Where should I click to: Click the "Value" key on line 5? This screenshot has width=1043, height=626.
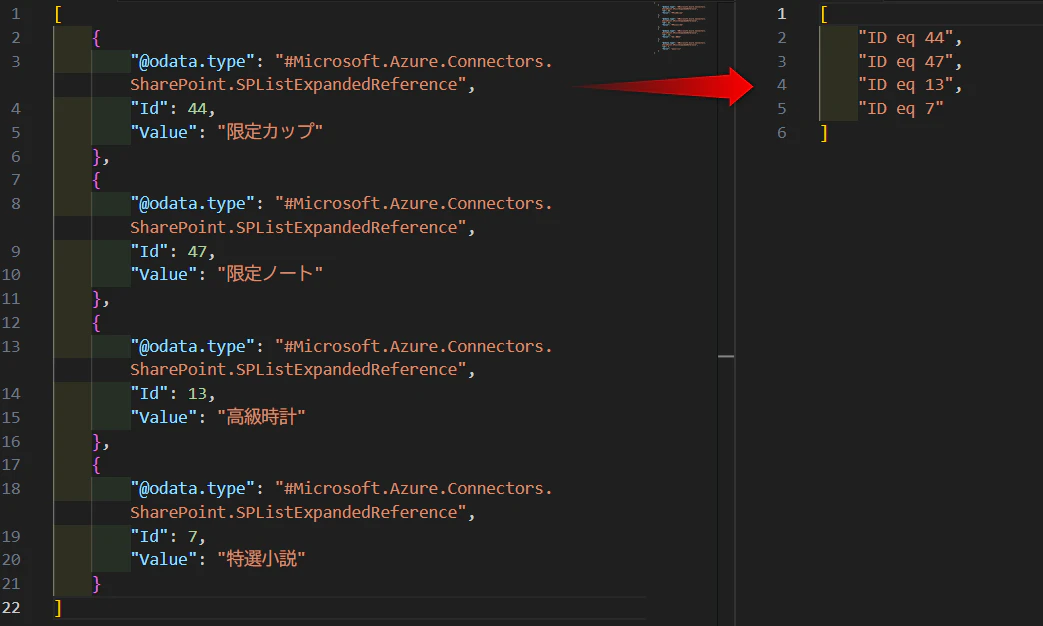(164, 132)
